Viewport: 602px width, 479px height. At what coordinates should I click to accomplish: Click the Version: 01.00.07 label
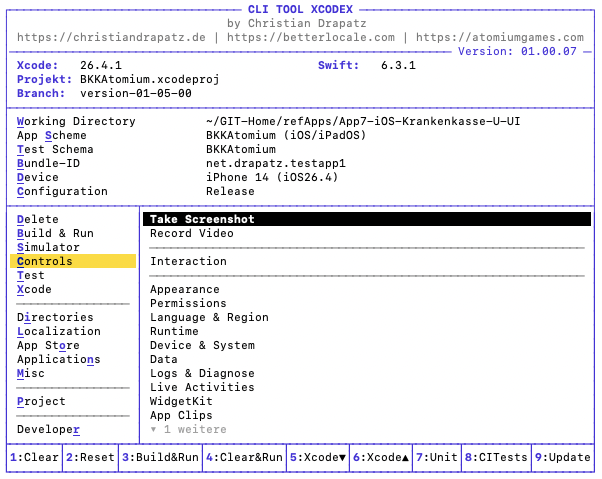click(518, 51)
